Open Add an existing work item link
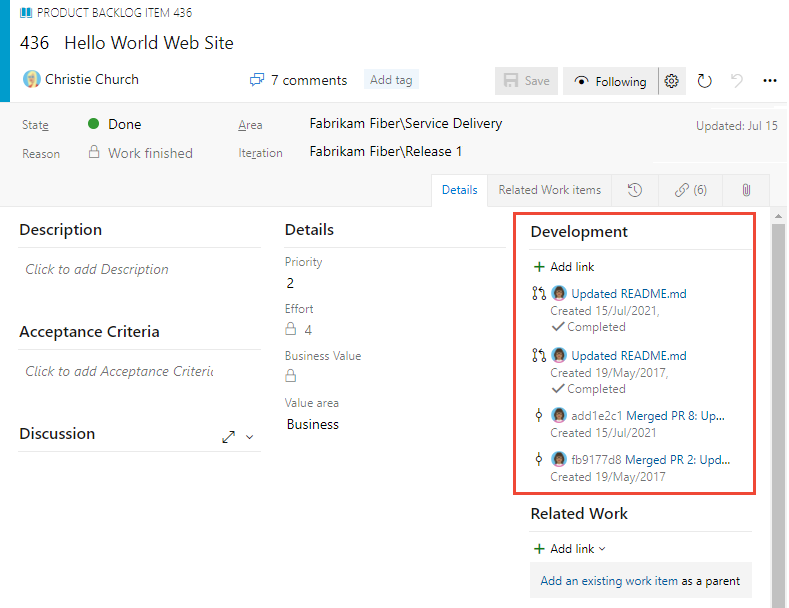Screen dimensions: 789x608 coord(609,581)
